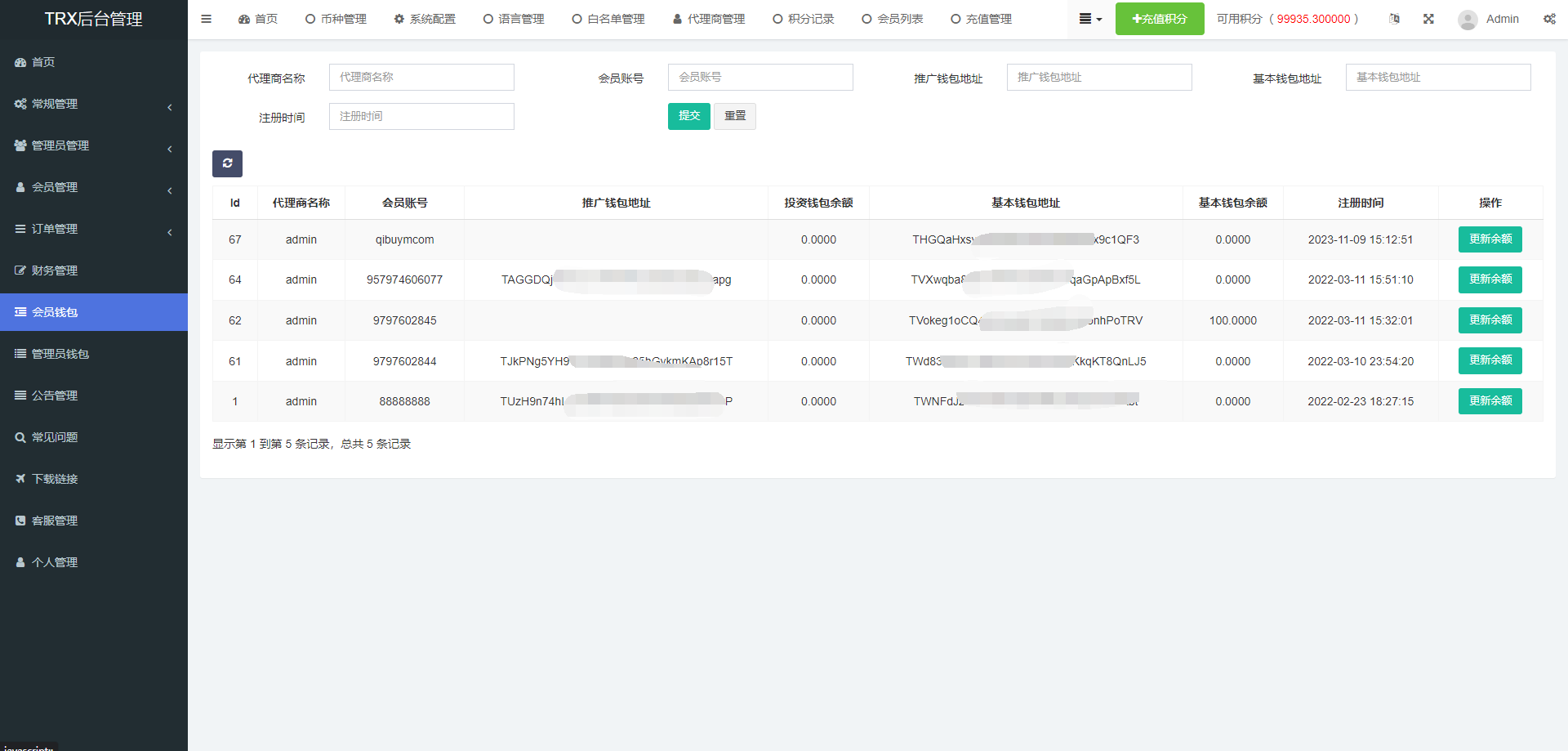Submit the search with 提交 button
1568x751 pixels.
tap(689, 116)
